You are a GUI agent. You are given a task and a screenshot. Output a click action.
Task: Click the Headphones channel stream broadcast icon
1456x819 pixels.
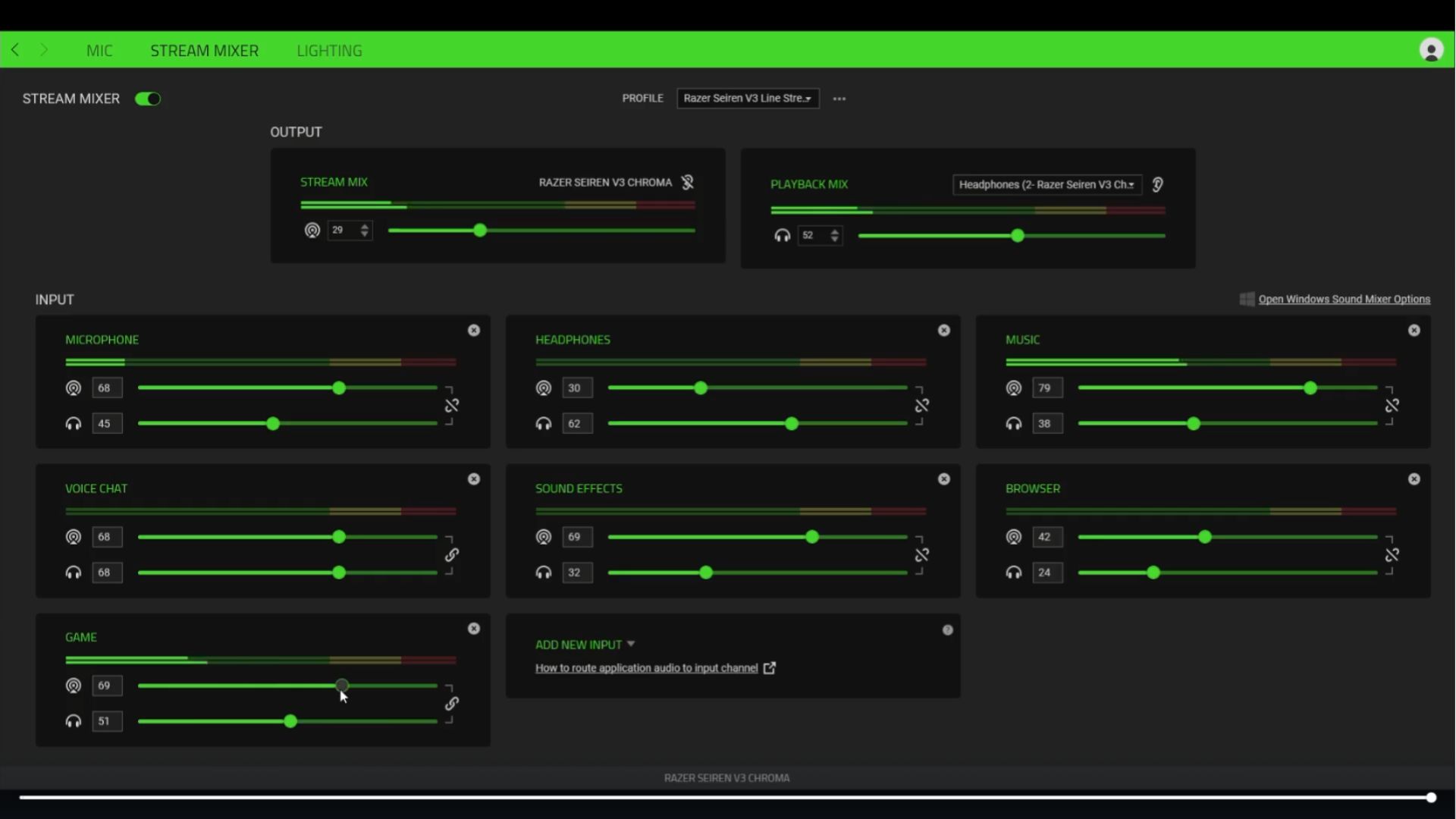click(544, 388)
